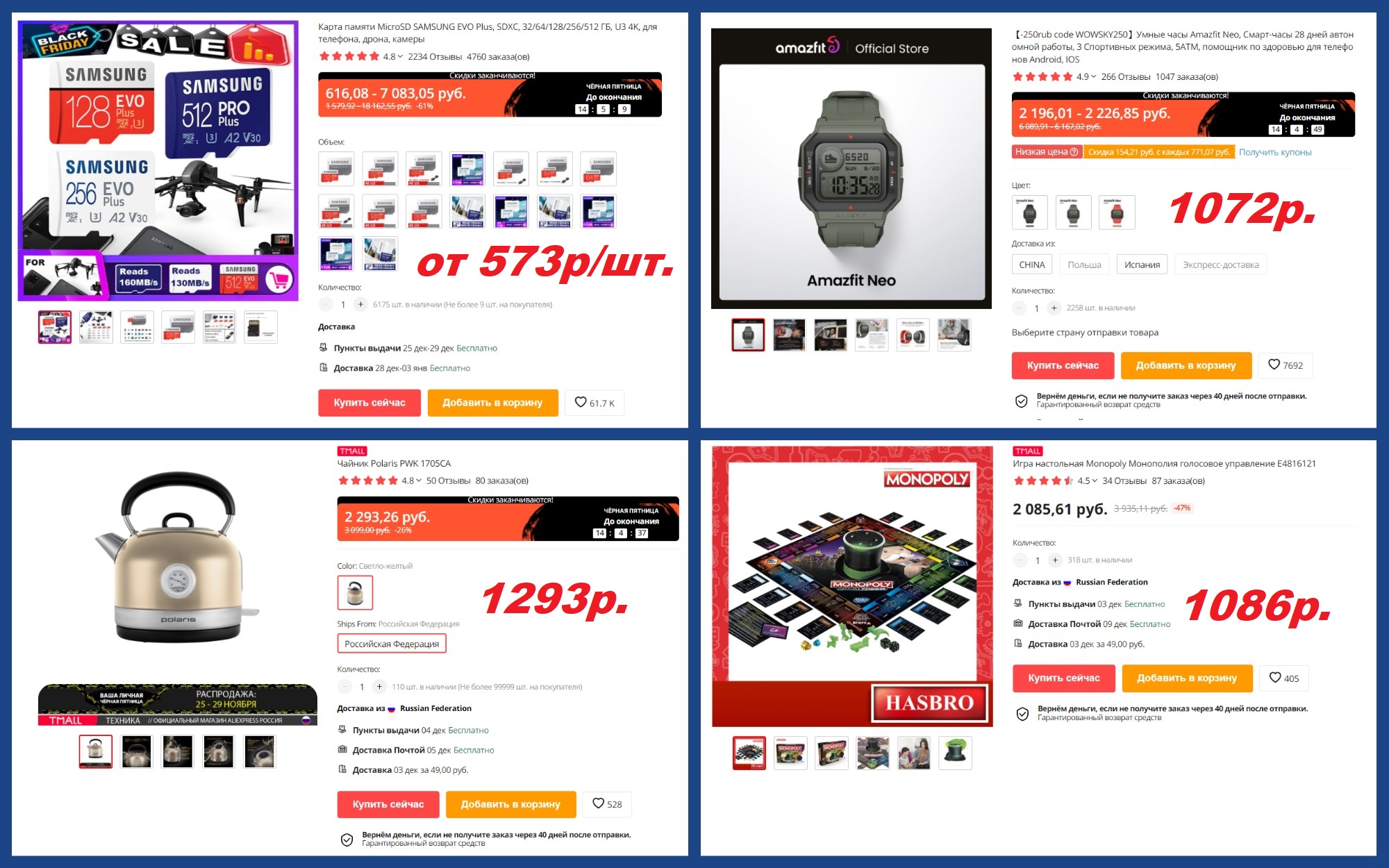
Task: Click the heart wishlist icon showing 61.7 K
Action: coord(581,402)
